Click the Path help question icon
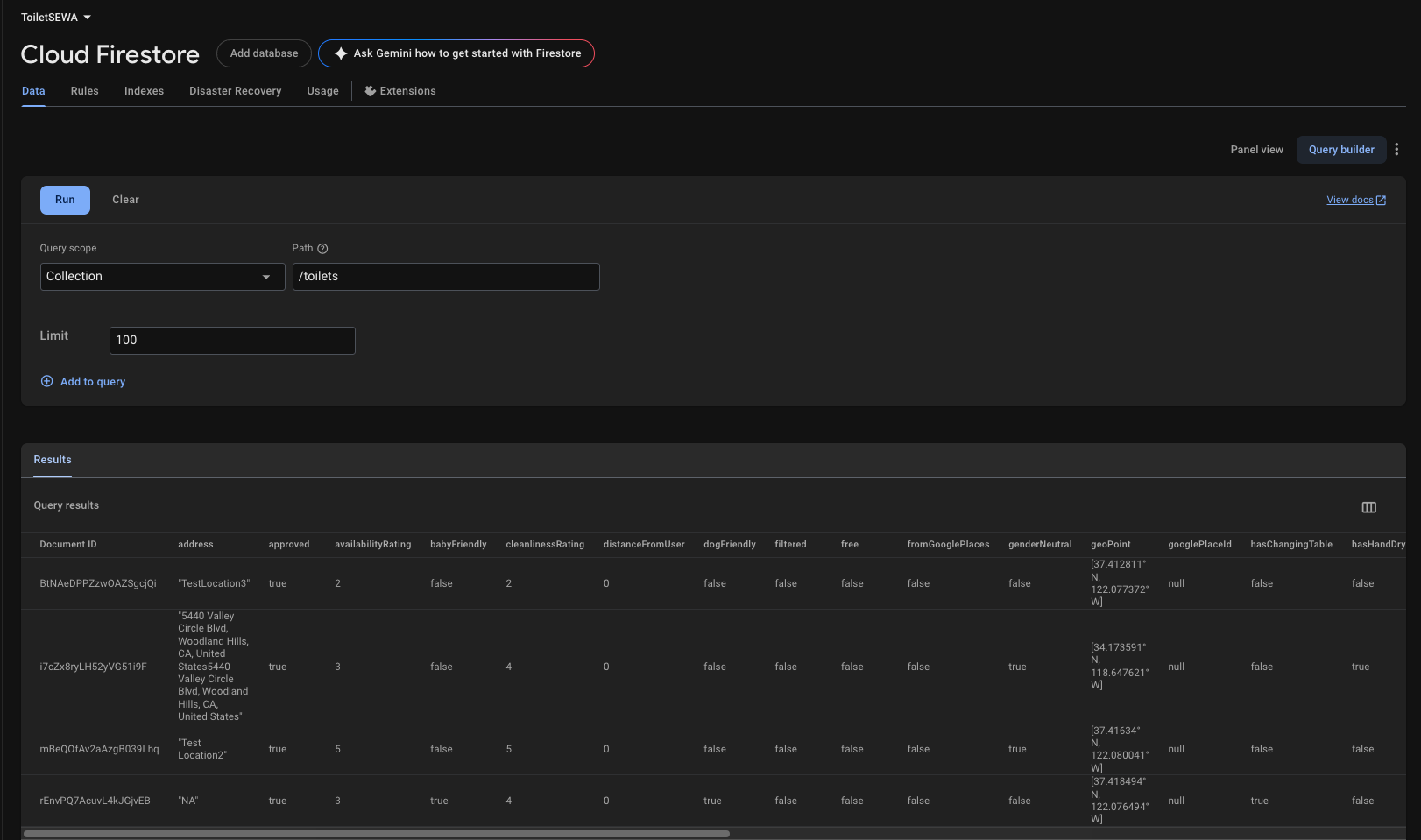1421x840 pixels. 322,249
